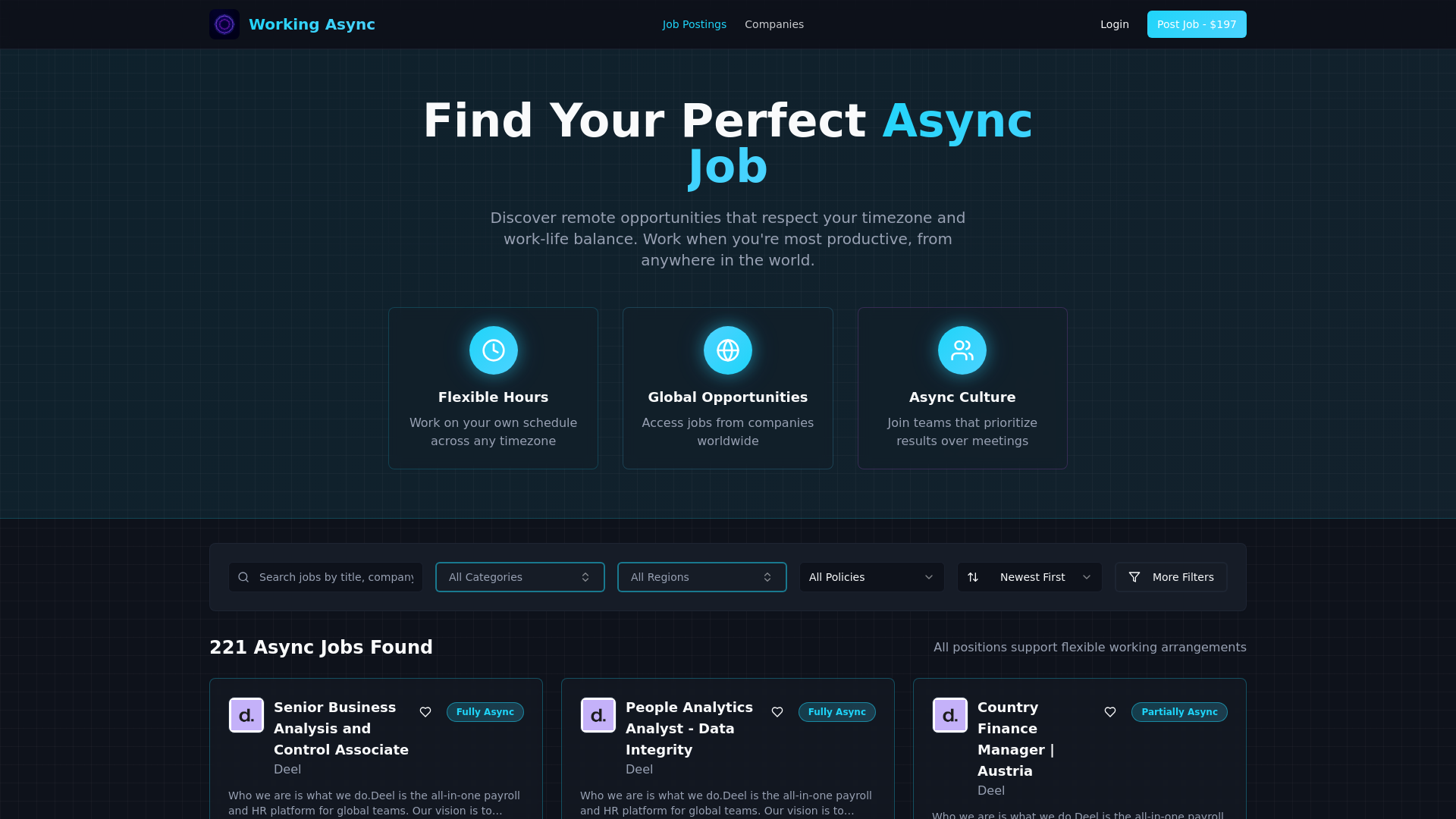Viewport: 1456px width, 819px height.
Task: Open the All Categories dropdown
Action: pyautogui.click(x=519, y=577)
